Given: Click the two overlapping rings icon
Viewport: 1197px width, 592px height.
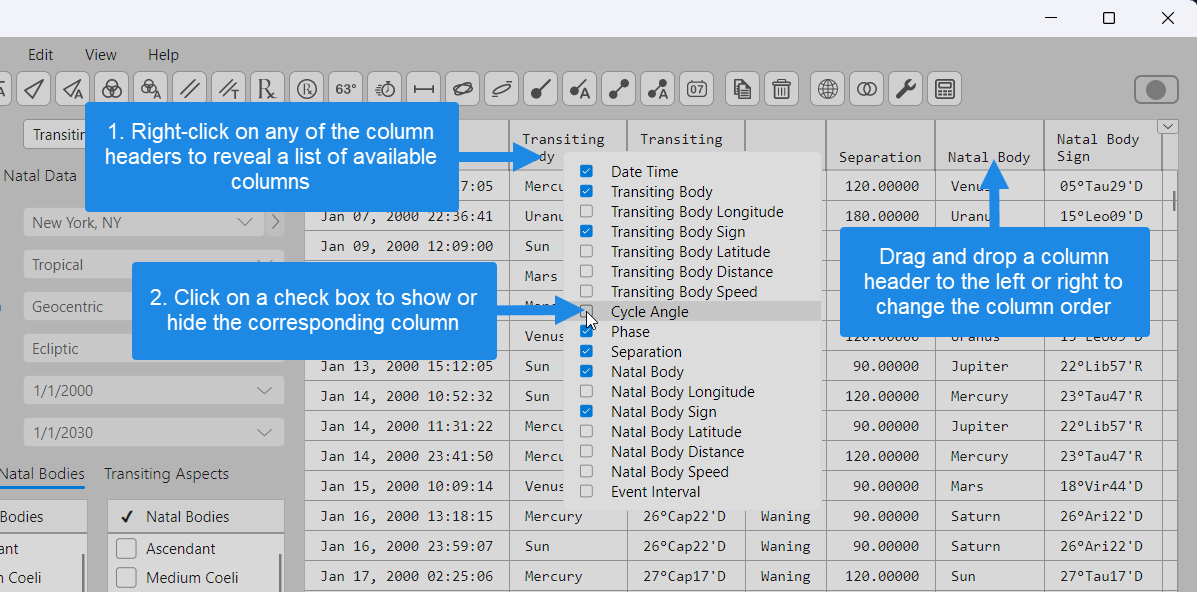Looking at the screenshot, I should click(866, 89).
